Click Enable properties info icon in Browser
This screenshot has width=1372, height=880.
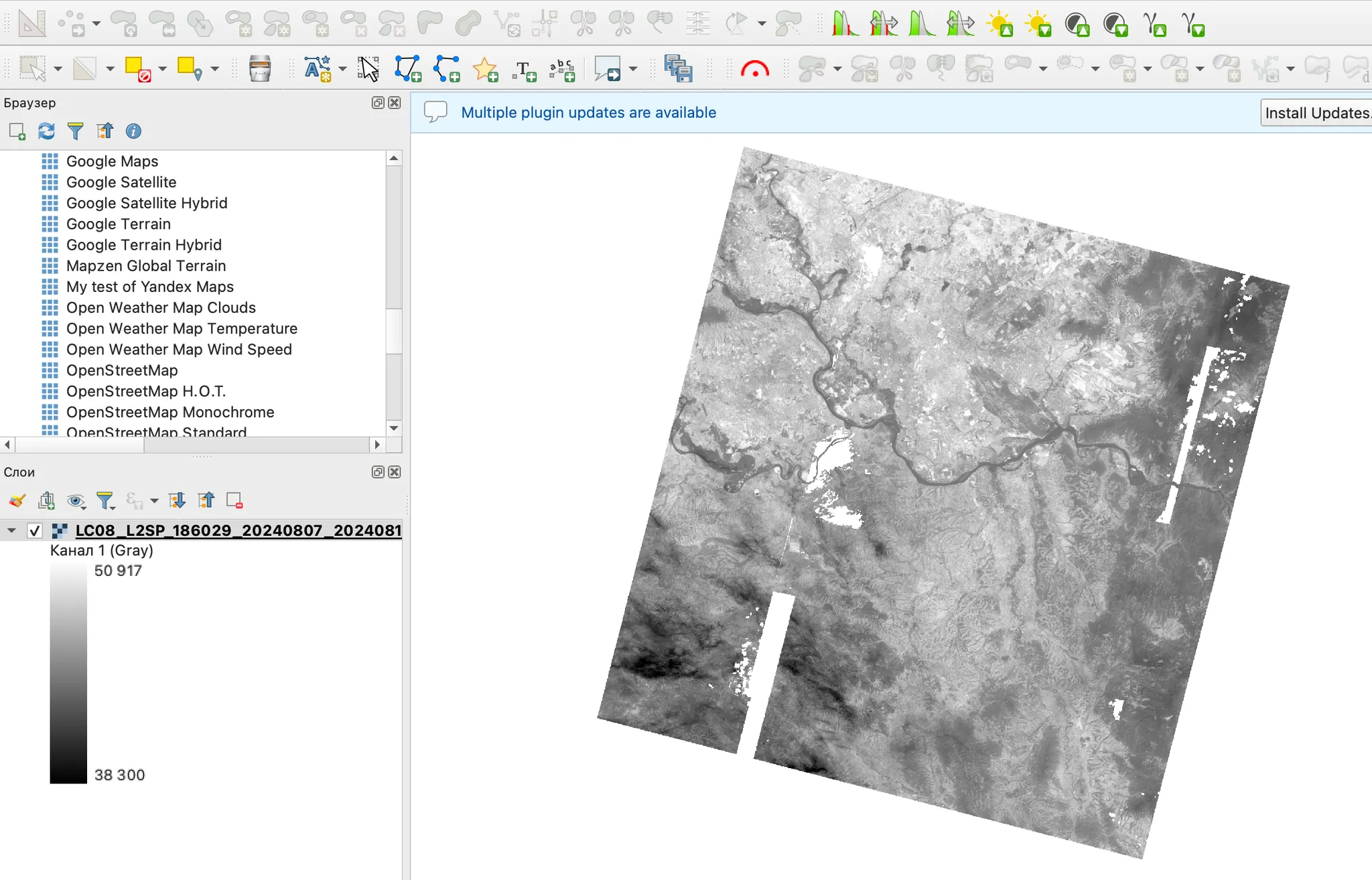tap(133, 131)
